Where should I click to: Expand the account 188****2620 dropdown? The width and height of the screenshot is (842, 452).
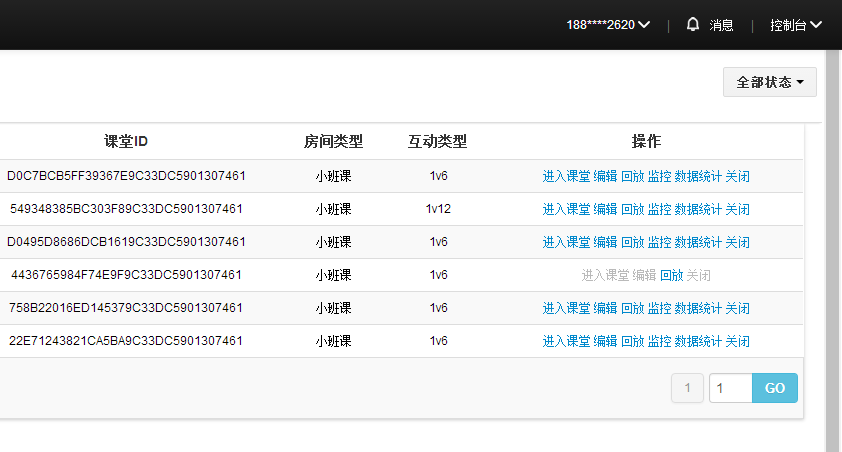click(608, 25)
